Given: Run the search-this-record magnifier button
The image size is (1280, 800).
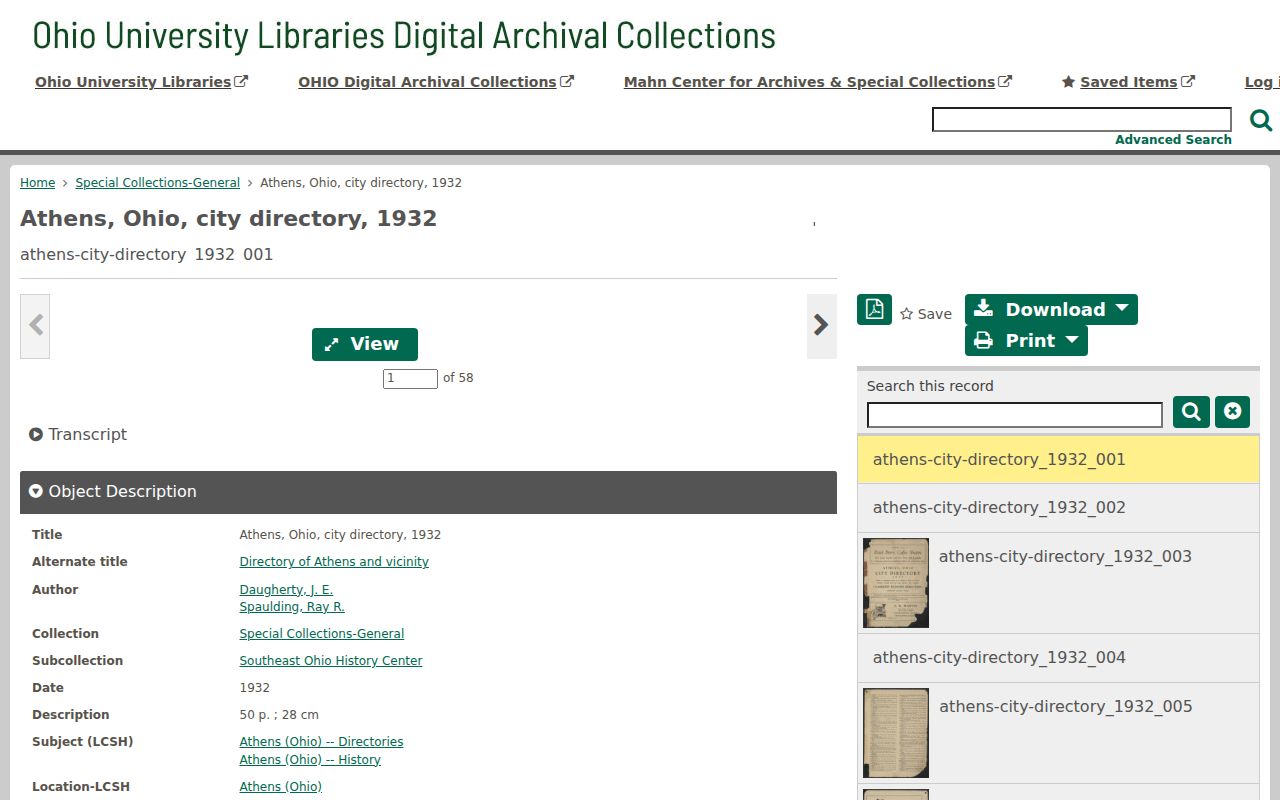Looking at the screenshot, I should click(x=1191, y=412).
